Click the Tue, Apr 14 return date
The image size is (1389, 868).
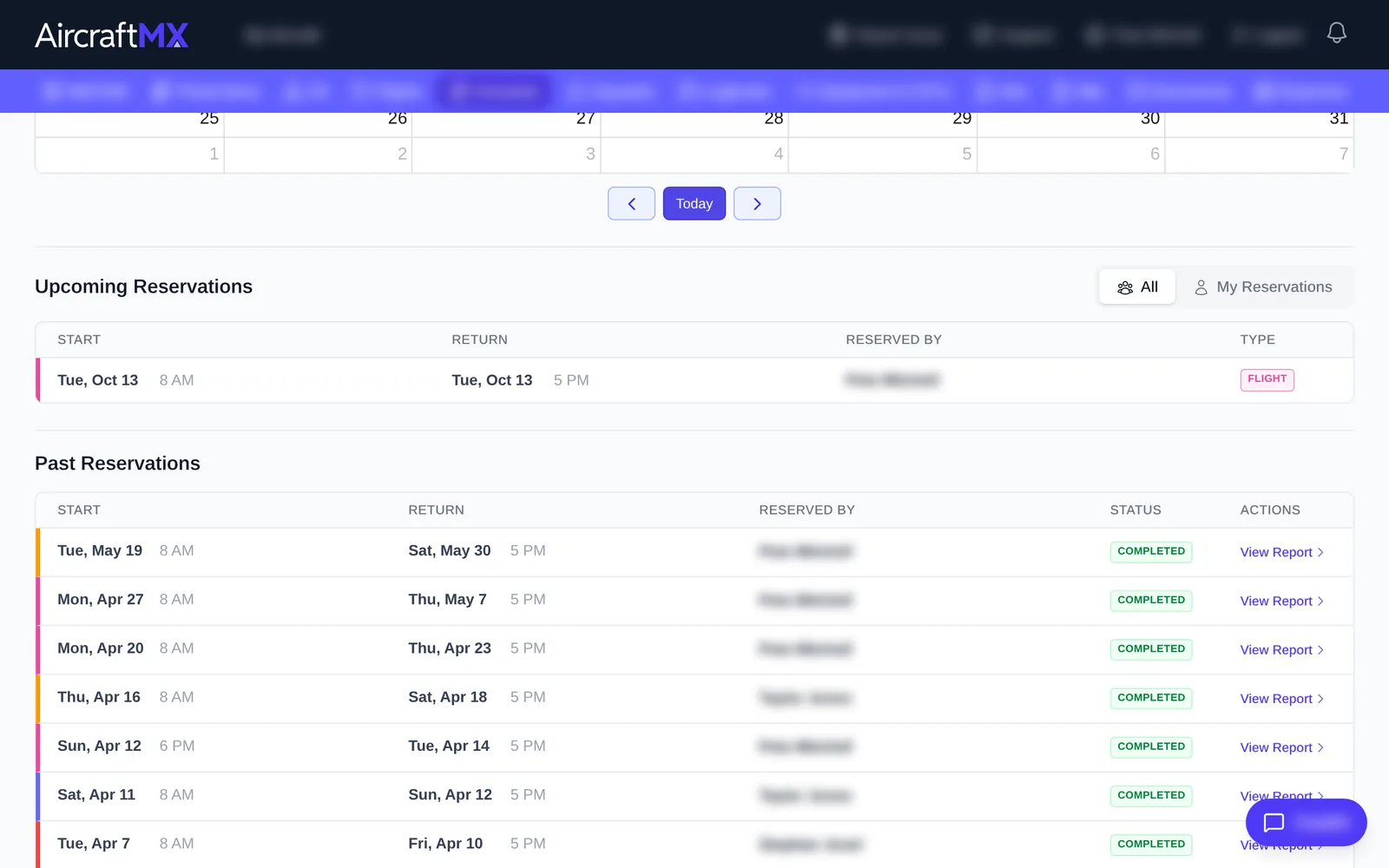(x=449, y=745)
